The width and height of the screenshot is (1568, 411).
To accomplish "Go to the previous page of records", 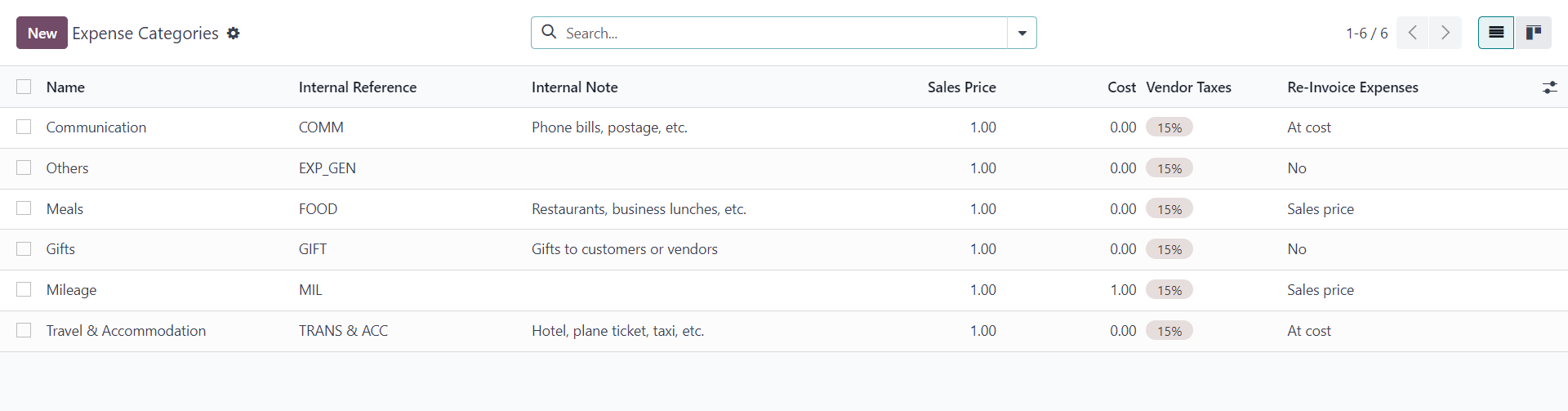I will (x=1412, y=33).
